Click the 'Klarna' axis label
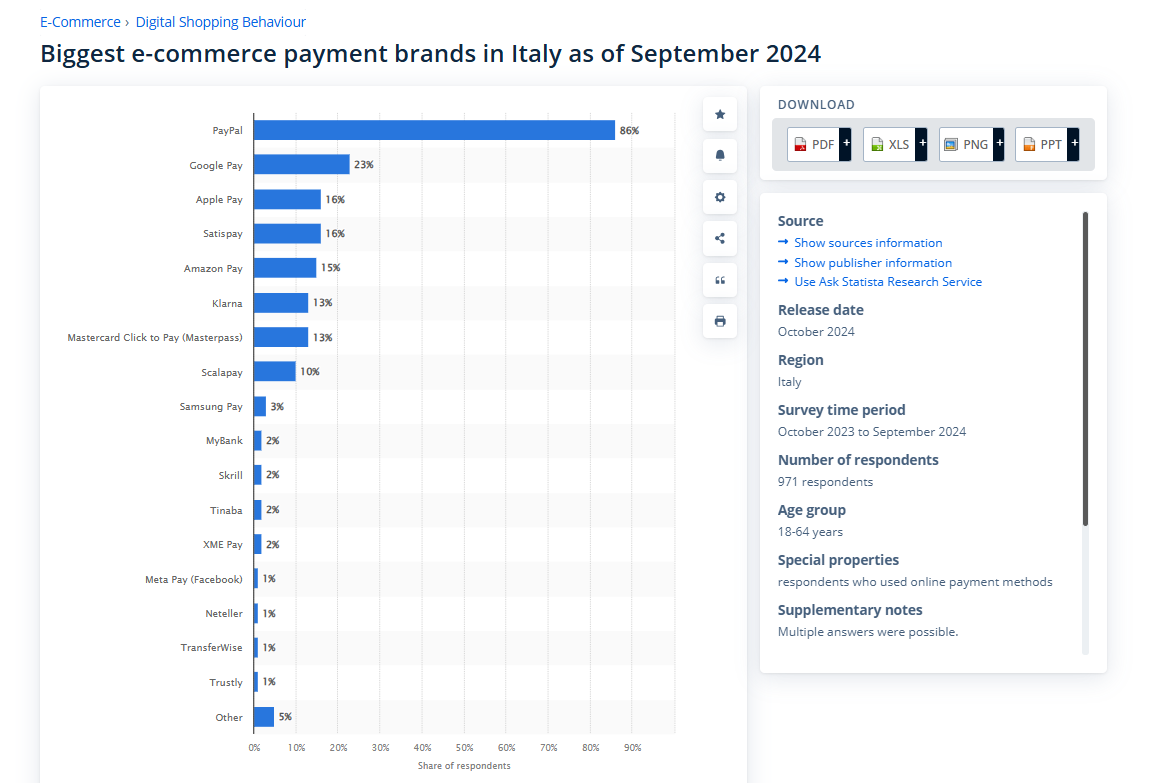The height and width of the screenshot is (783, 1149). click(227, 303)
